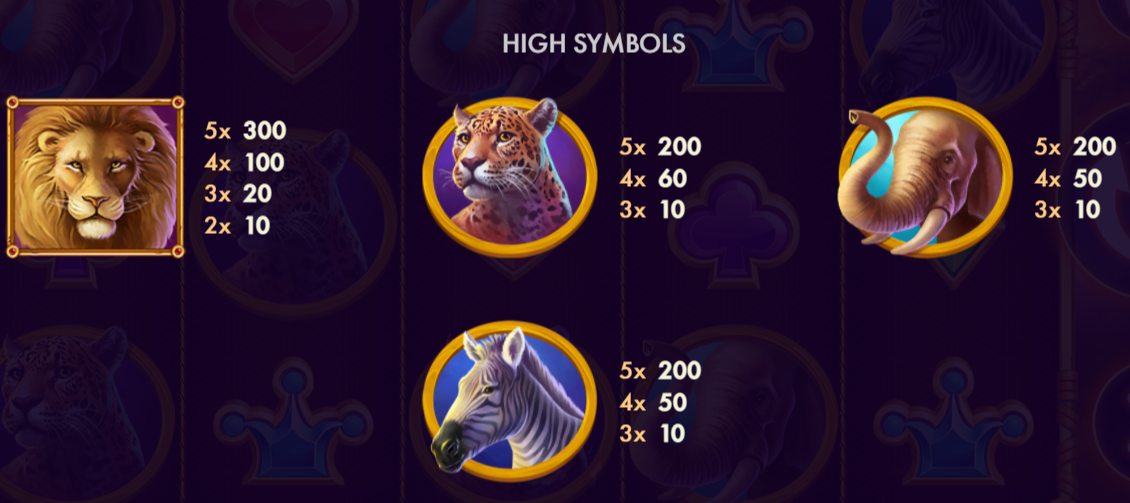This screenshot has width=1130, height=503.
Task: Select the zebra 4x 50 payout
Action: click(x=653, y=402)
